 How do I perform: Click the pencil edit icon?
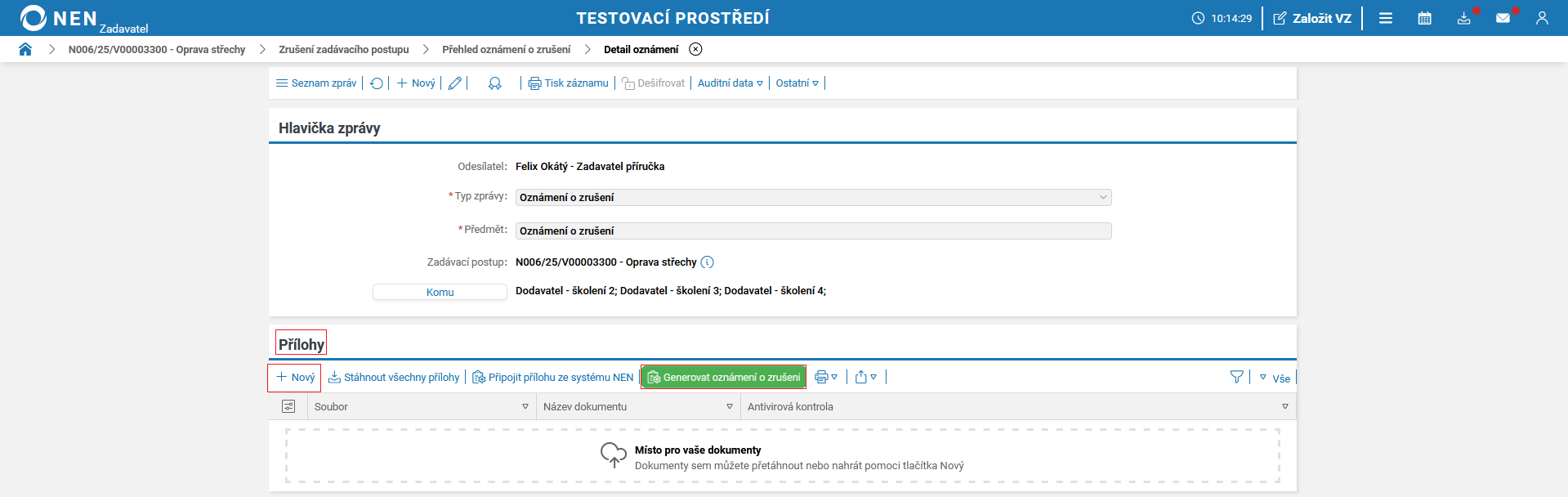tap(455, 83)
